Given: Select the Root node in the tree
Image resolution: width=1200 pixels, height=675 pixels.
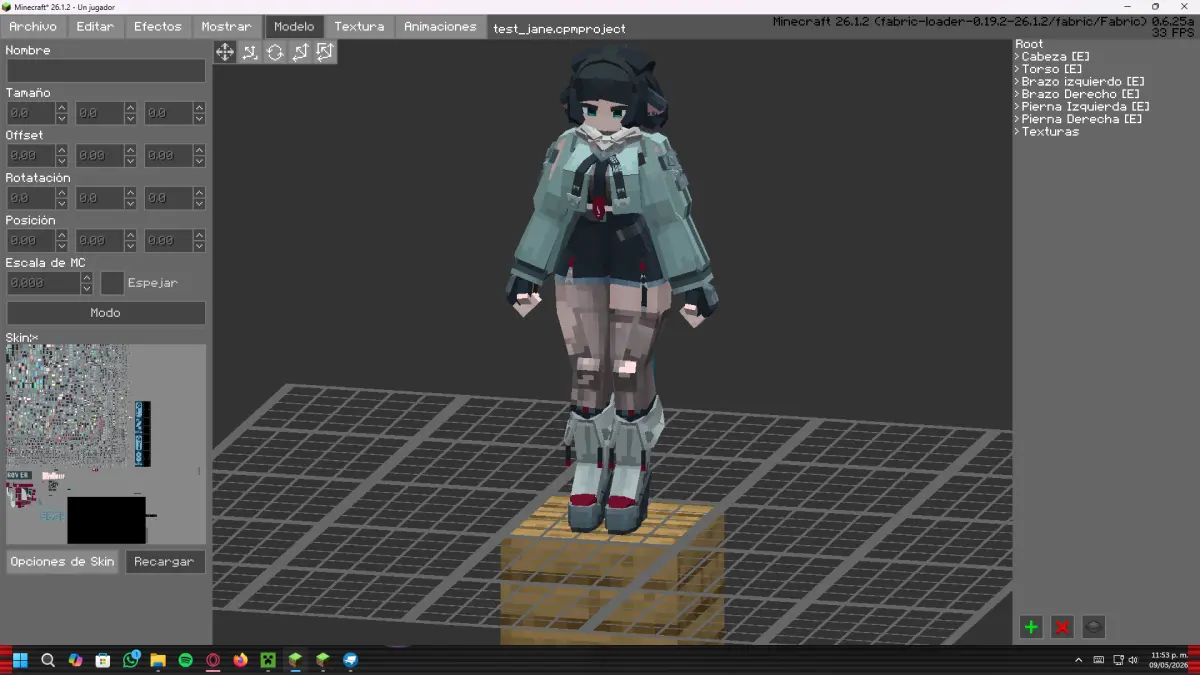Looking at the screenshot, I should click(x=1029, y=44).
